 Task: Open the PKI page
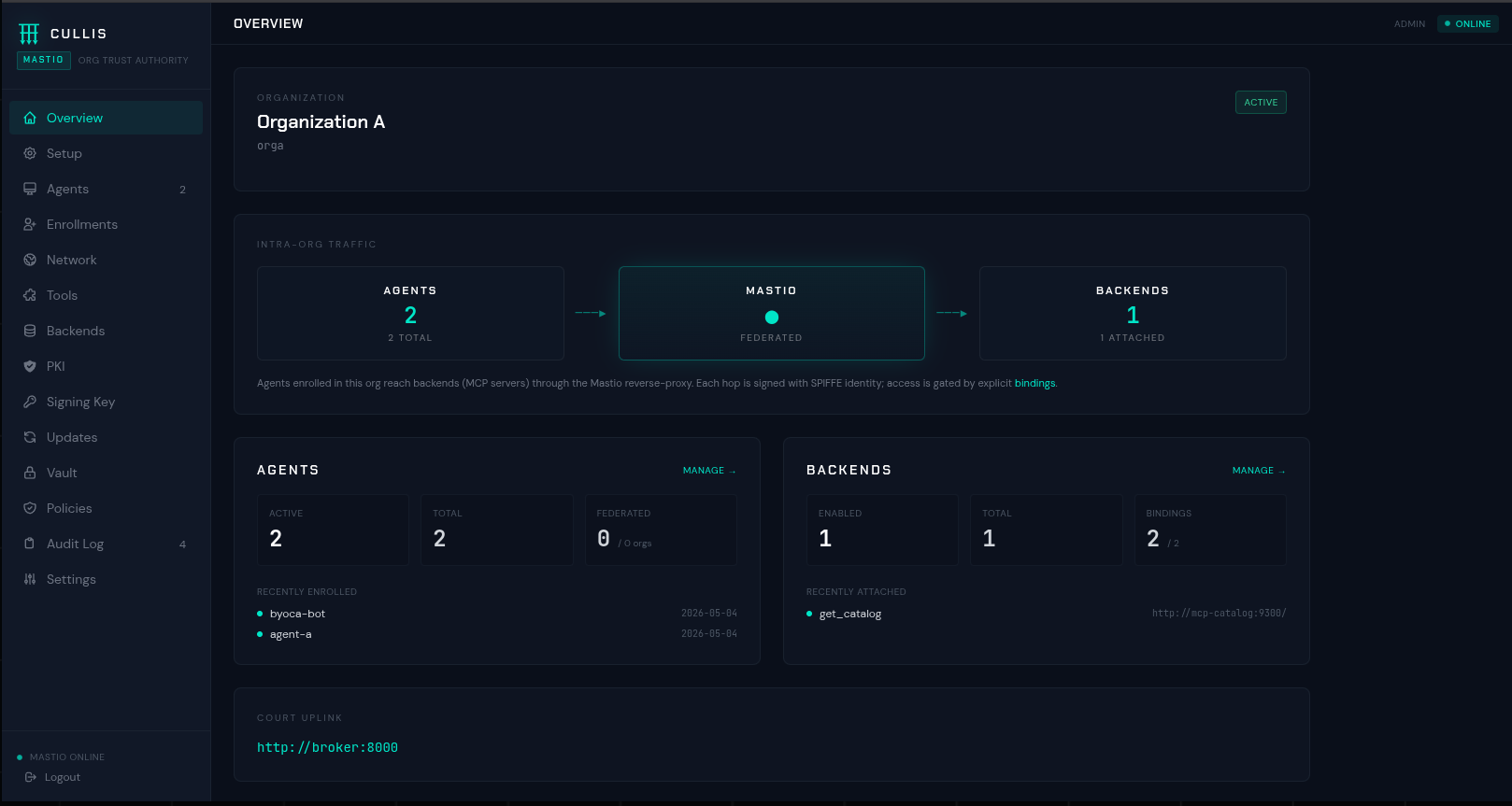106,366
